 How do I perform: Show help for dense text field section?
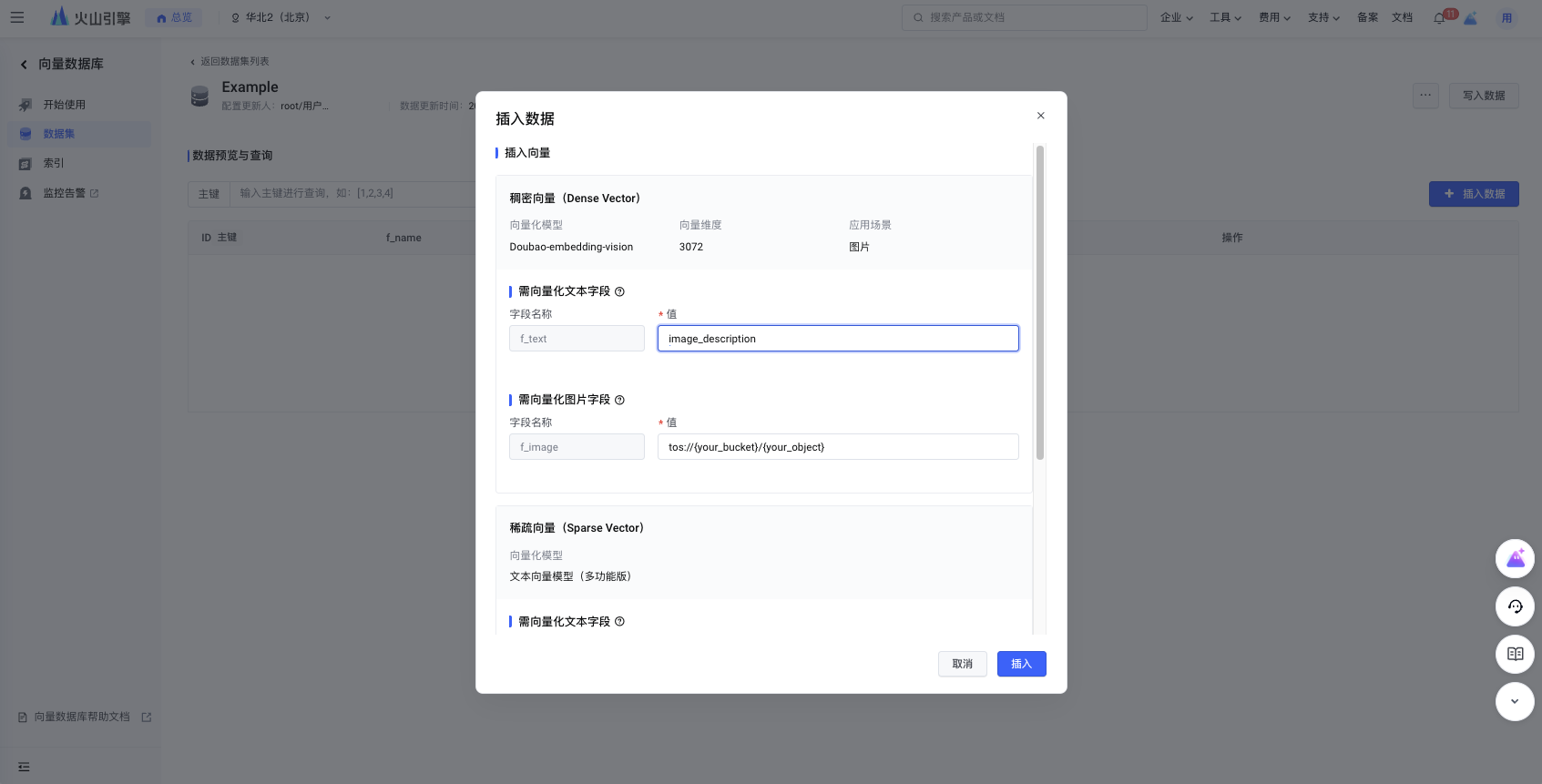(619, 291)
